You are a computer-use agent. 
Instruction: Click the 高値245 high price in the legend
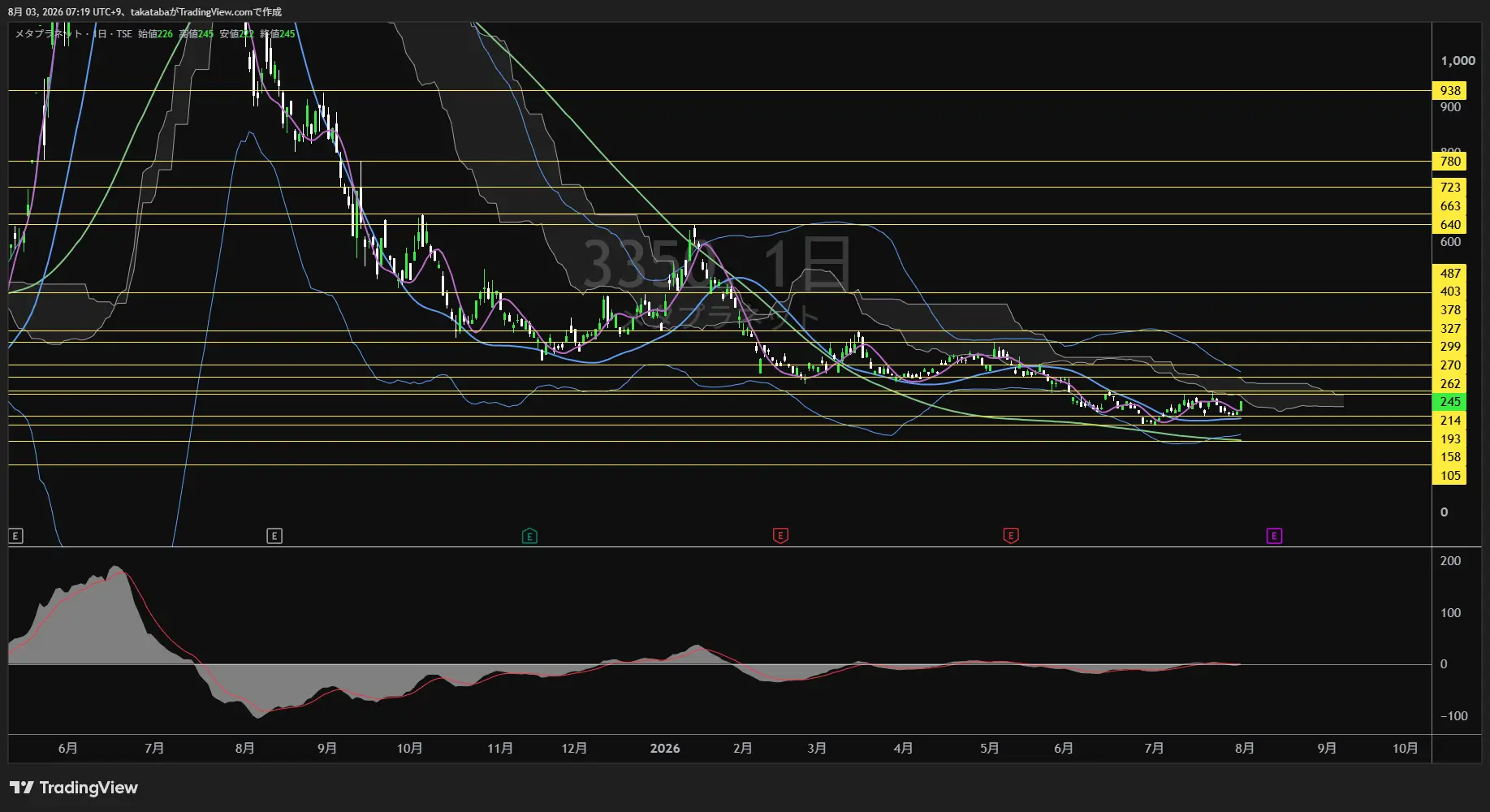197,34
